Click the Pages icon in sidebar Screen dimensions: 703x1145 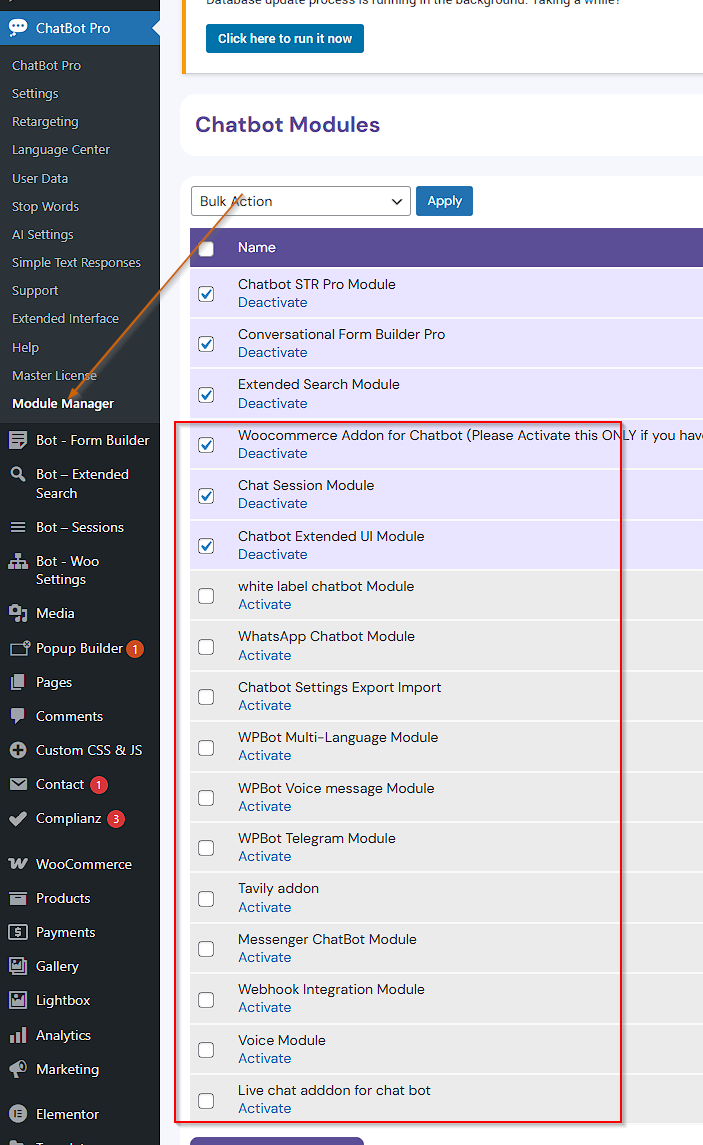pos(18,682)
